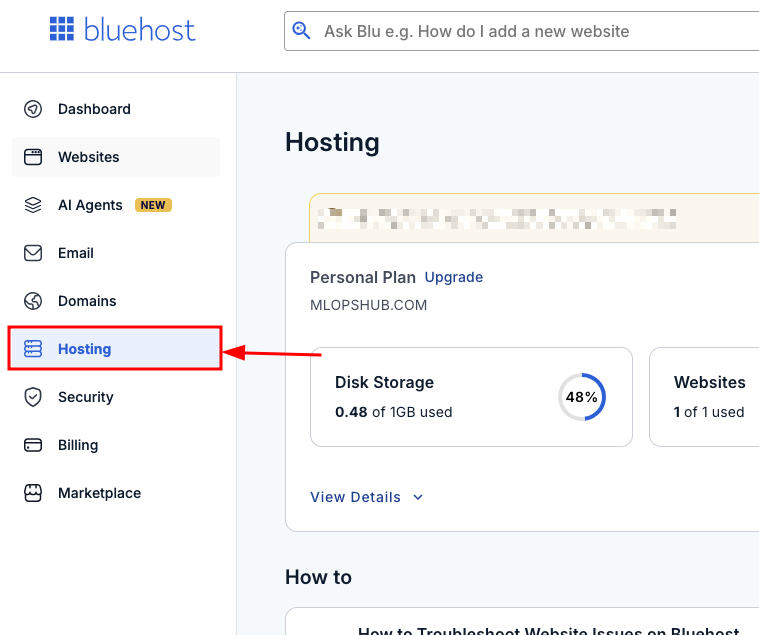Click the bluehost grid logo icon
759x635 pixels.
(62, 29)
